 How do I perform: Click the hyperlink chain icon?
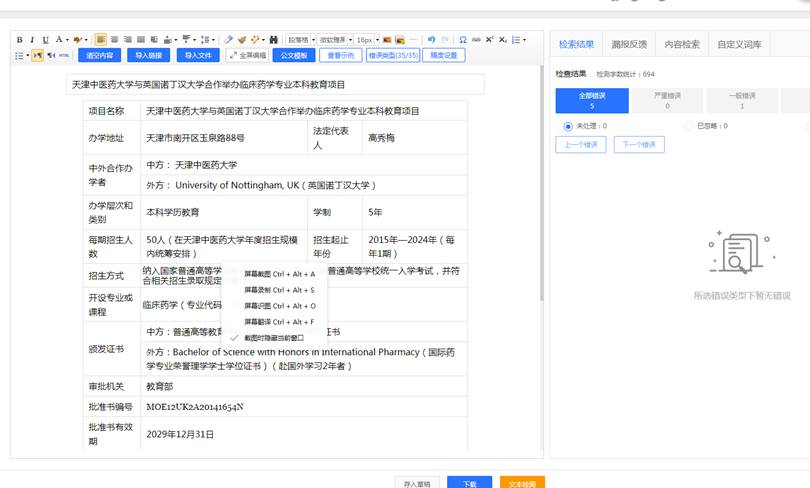tap(476, 39)
